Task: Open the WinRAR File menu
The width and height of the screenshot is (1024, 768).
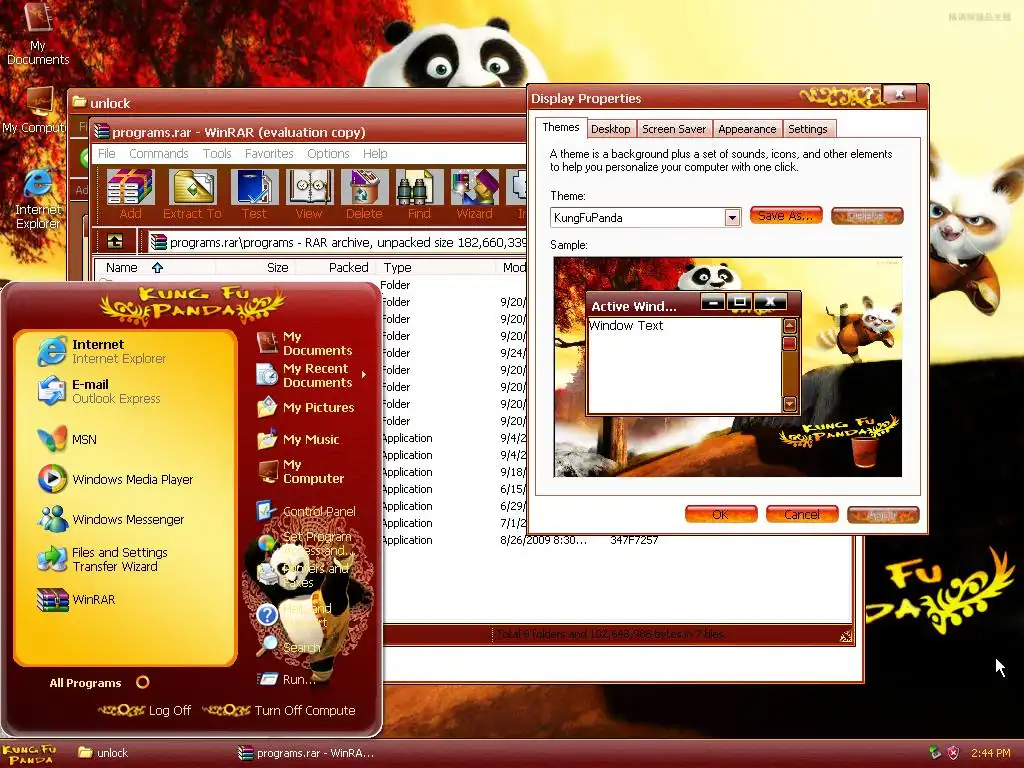Action: click(x=106, y=153)
